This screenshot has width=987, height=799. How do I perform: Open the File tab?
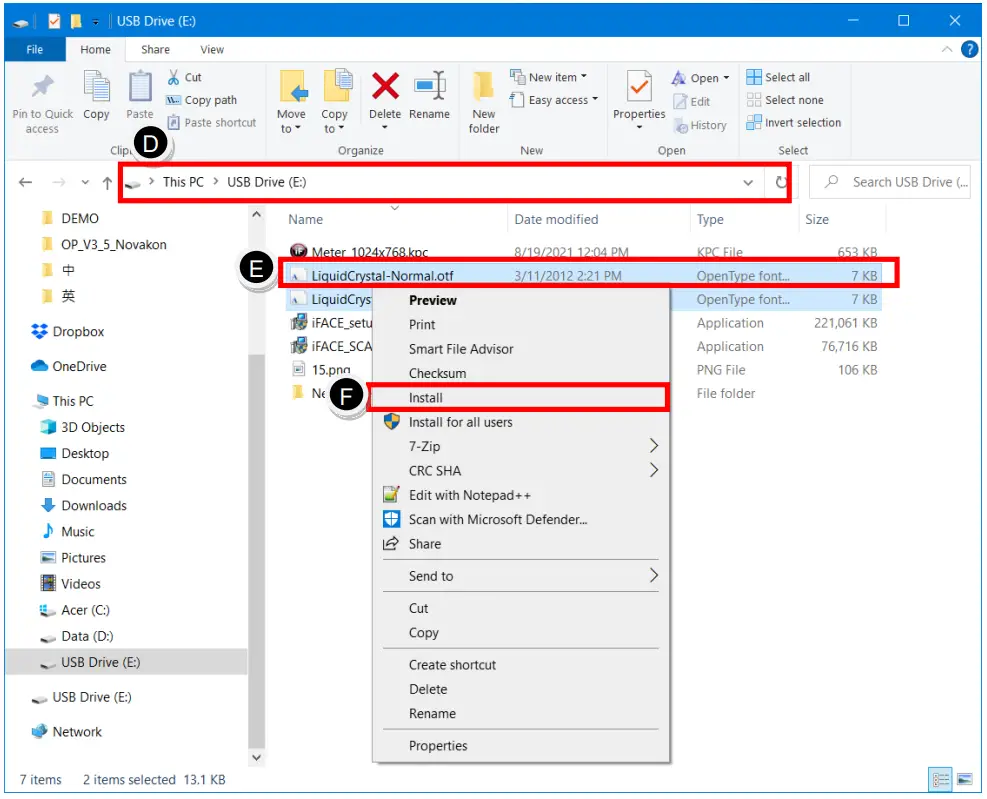pos(35,50)
